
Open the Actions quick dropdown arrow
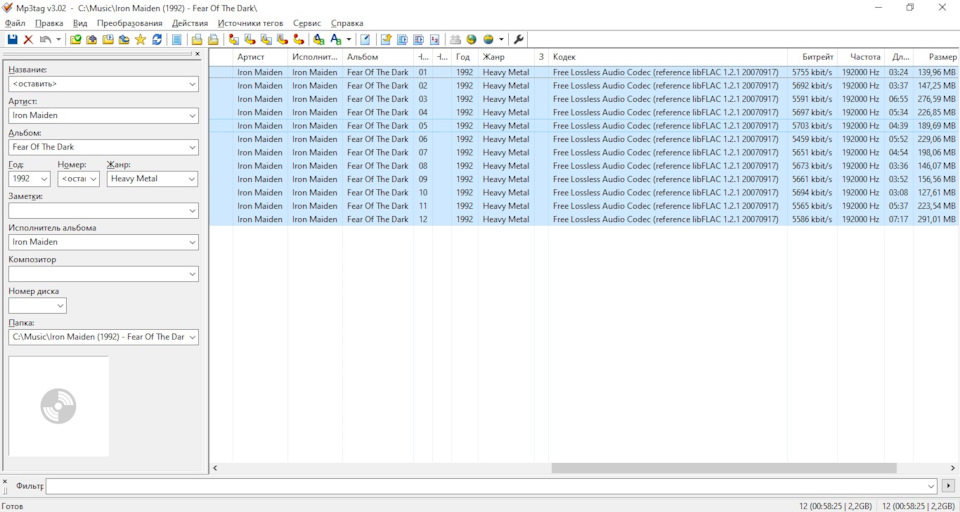(x=349, y=39)
